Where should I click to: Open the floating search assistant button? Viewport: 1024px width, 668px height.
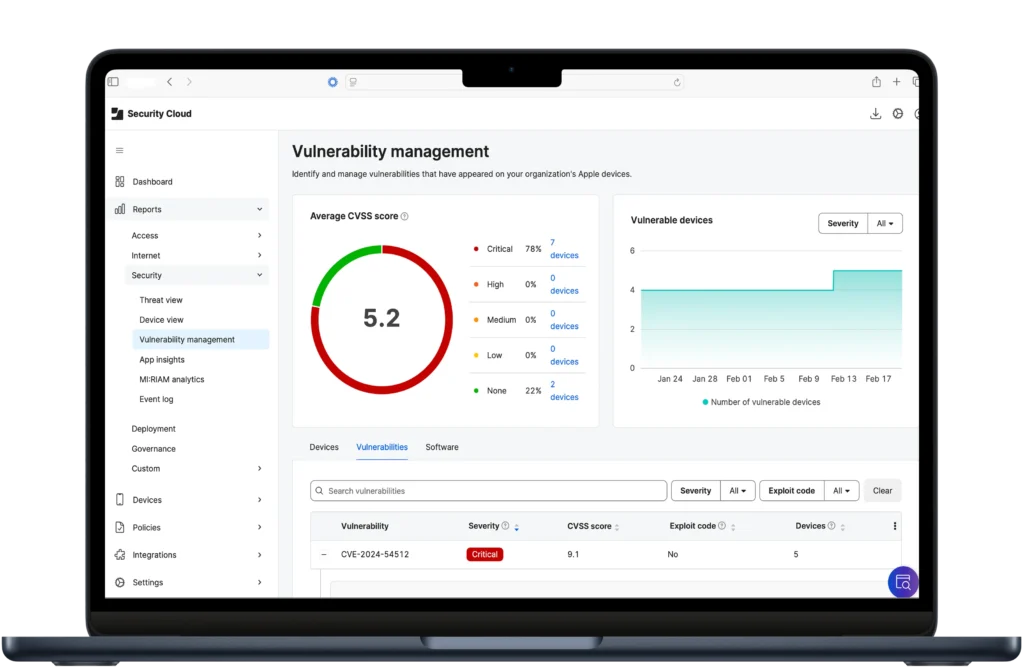[x=903, y=582]
